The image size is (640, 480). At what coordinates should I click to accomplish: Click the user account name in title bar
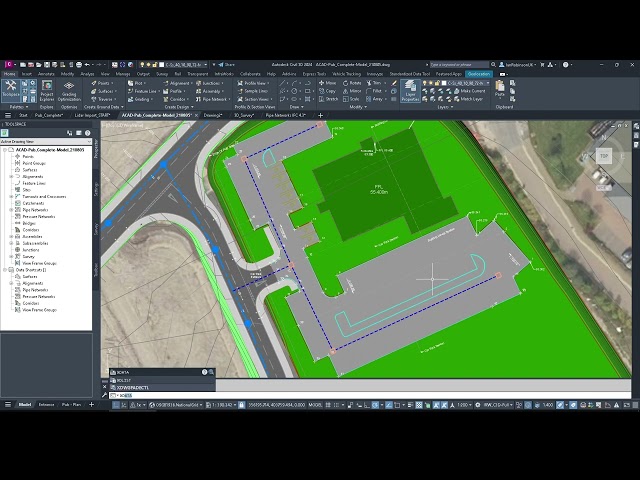(x=520, y=64)
